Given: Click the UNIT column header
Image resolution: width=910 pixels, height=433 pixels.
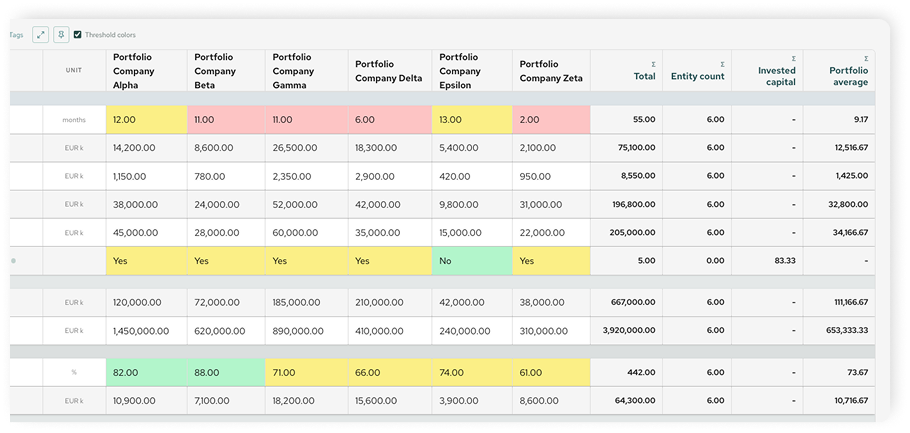Looking at the screenshot, I should point(74,70).
